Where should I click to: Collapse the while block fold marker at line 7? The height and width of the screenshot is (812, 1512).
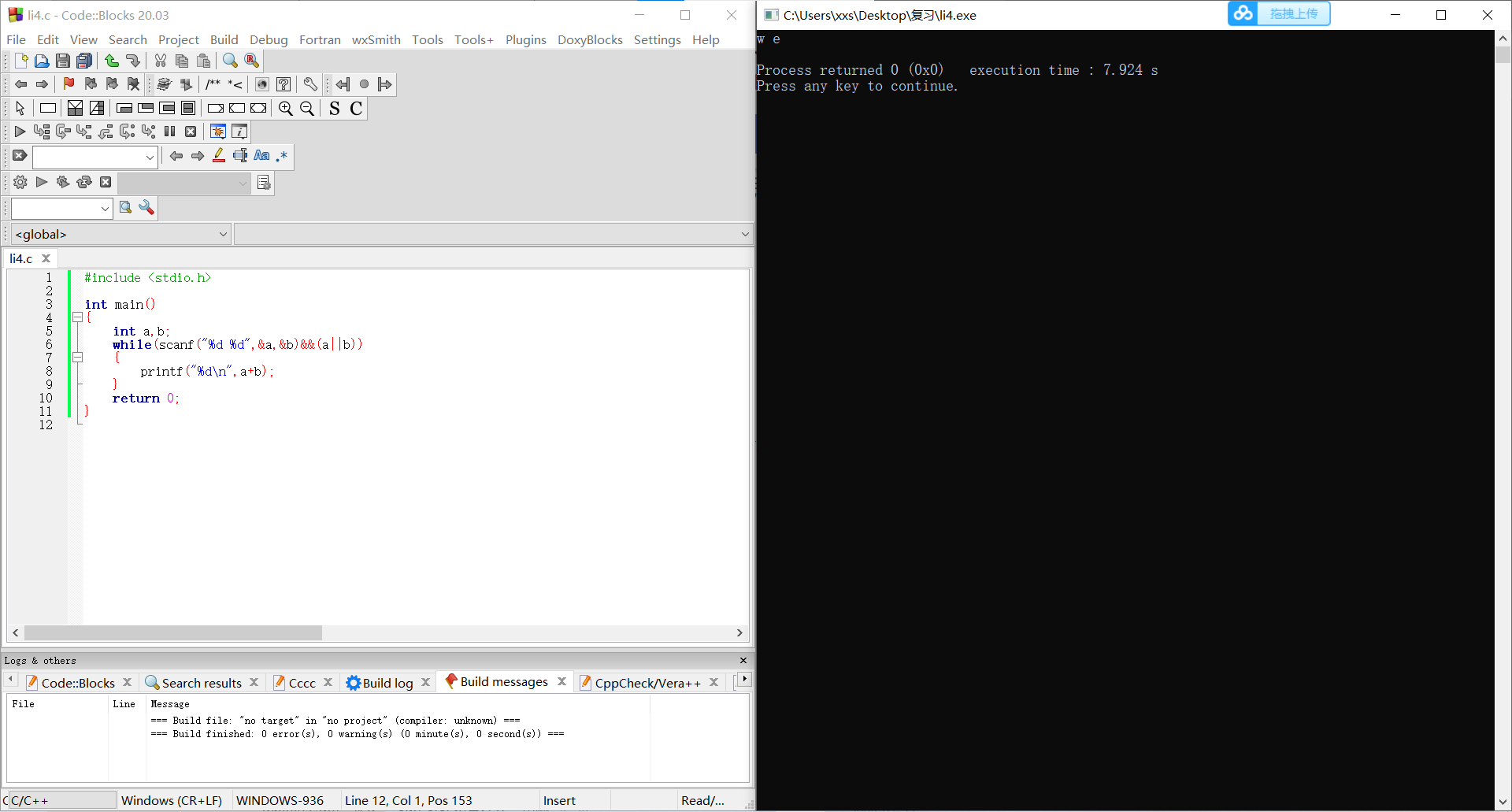click(77, 357)
